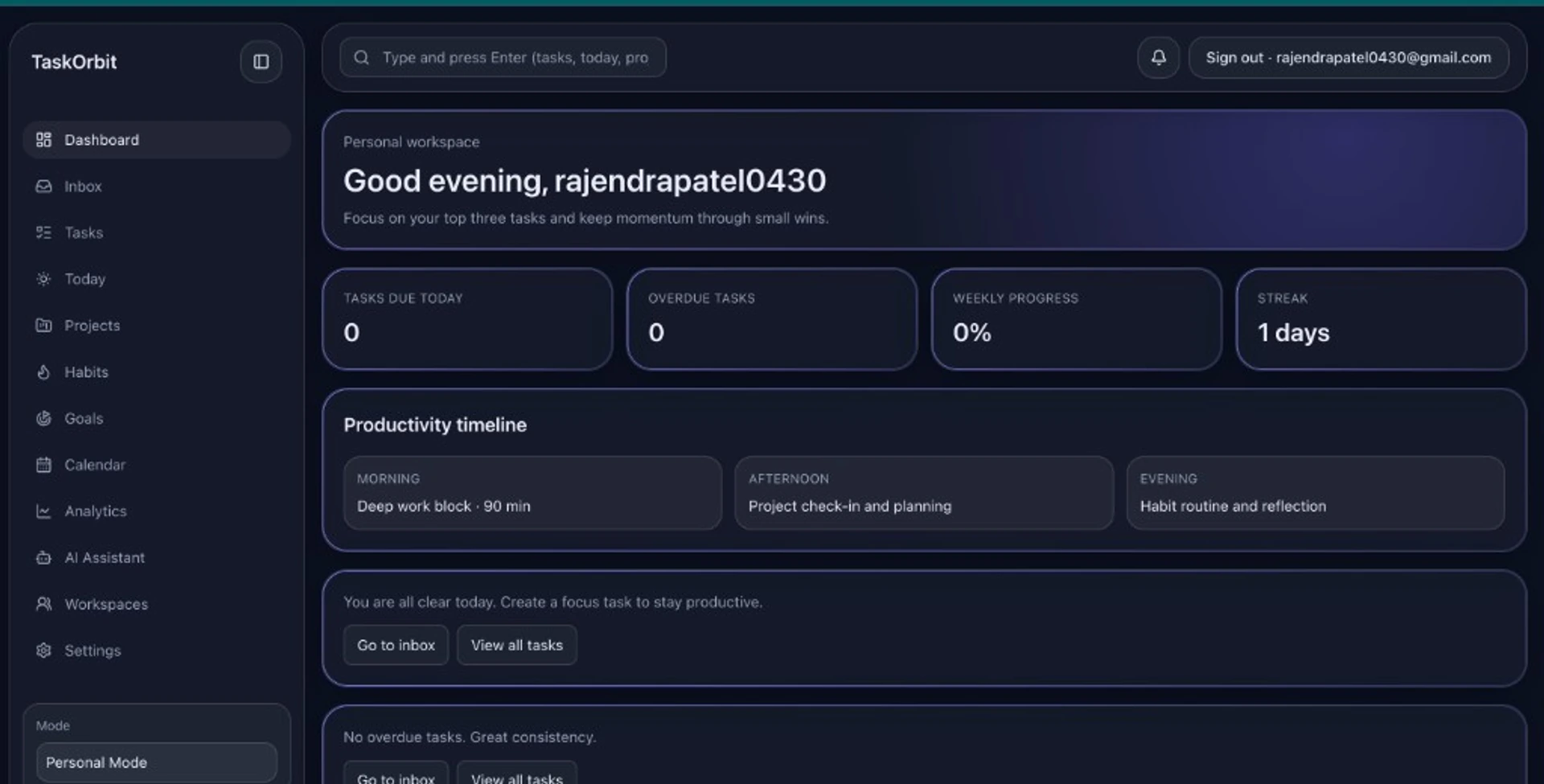Image resolution: width=1544 pixels, height=784 pixels.
Task: Click the Tasks checklist icon in sidebar
Action: [x=44, y=232]
